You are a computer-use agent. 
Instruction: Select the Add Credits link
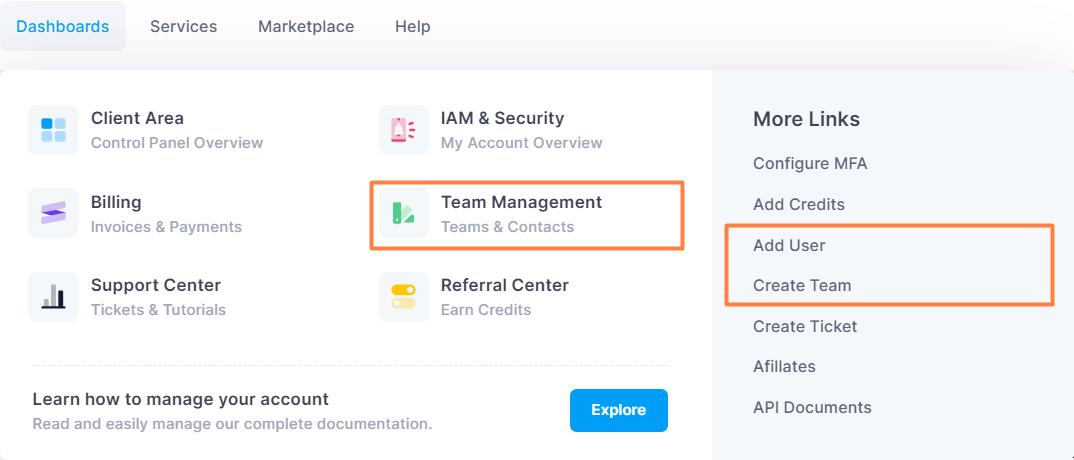[799, 204]
